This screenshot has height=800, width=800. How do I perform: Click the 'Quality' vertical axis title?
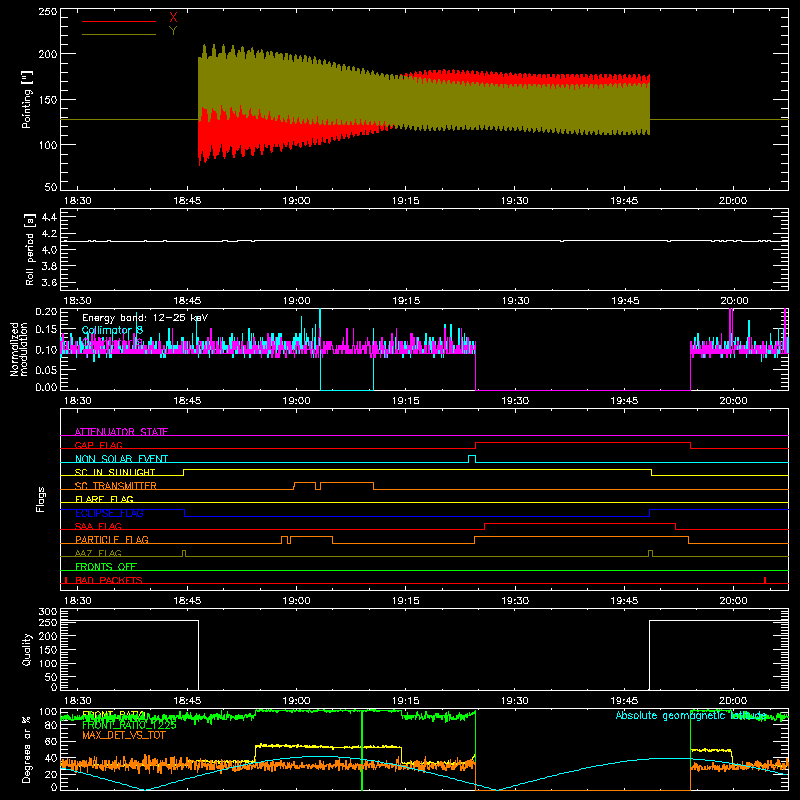click(27, 649)
